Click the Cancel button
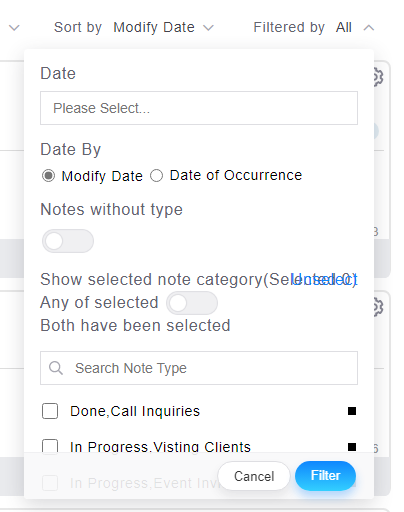The width and height of the screenshot is (404, 512). 254,476
